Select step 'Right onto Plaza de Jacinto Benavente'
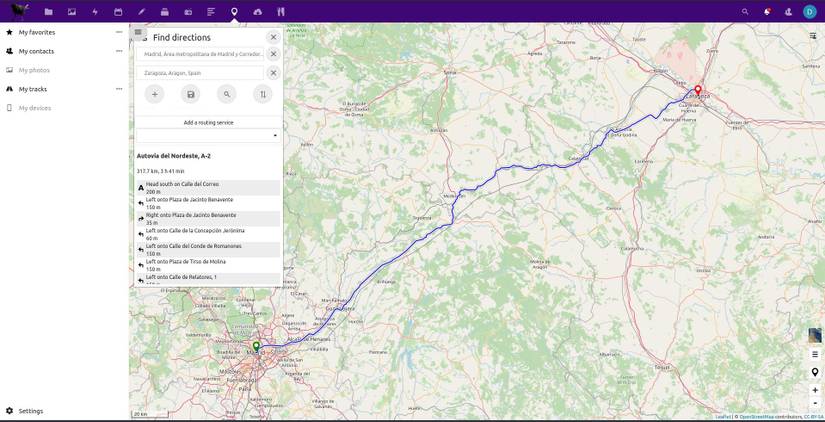825x422 pixels. point(208,219)
